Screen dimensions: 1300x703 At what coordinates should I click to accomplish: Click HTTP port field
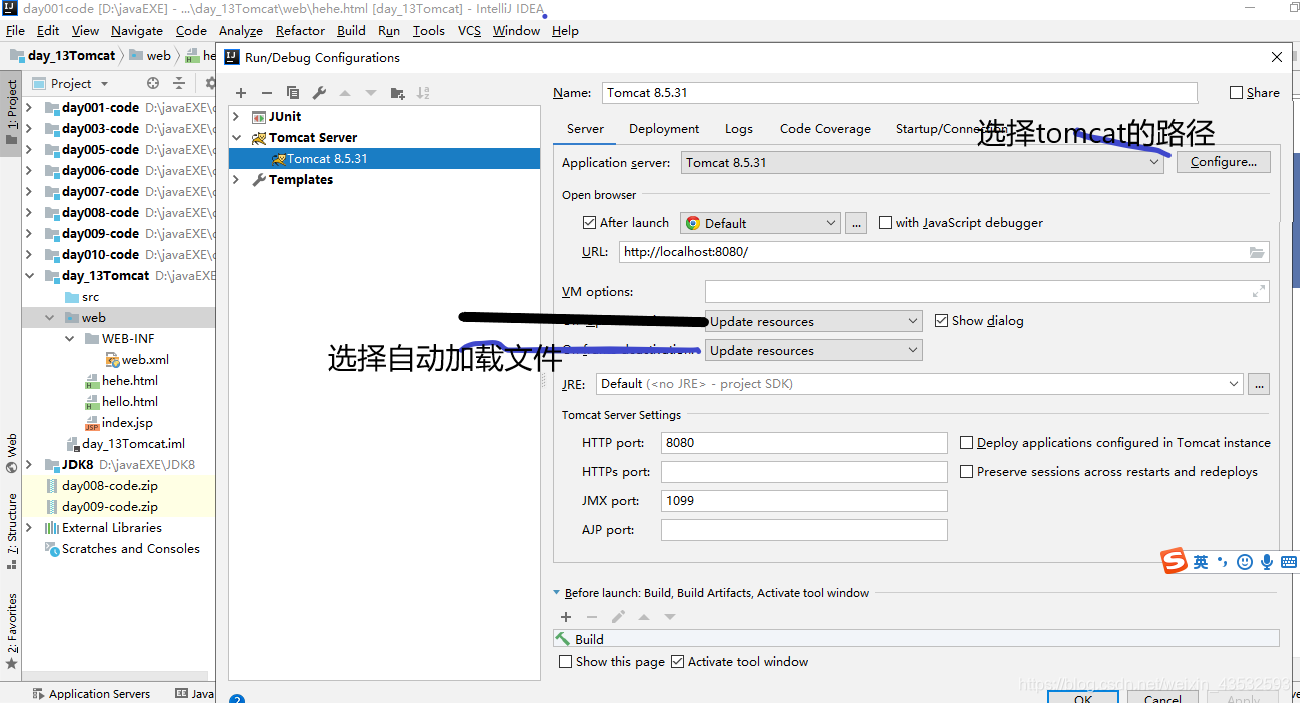point(804,443)
